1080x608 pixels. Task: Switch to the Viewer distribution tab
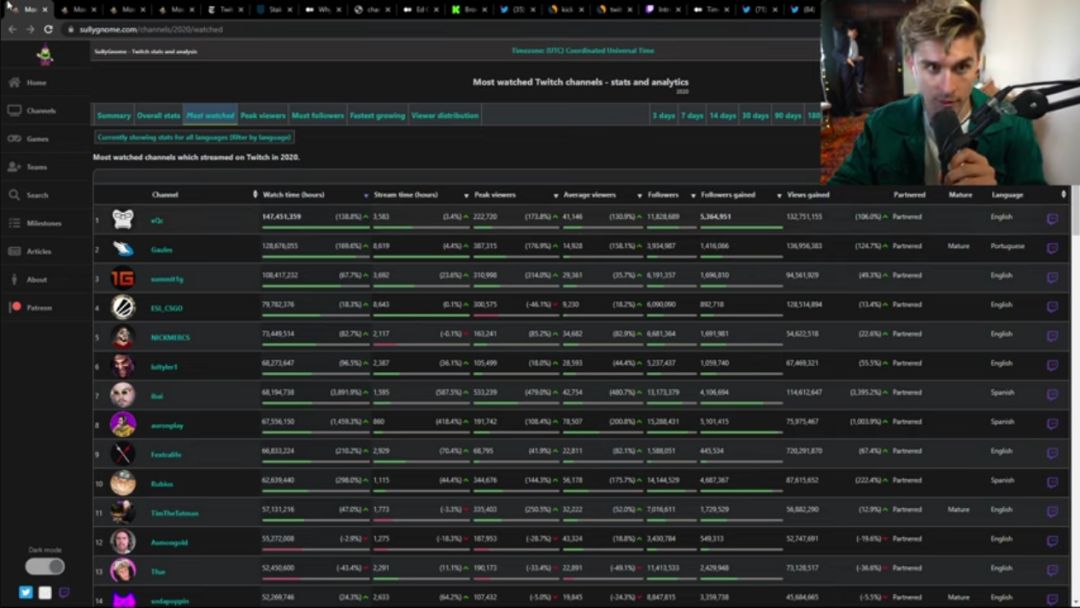(x=445, y=116)
